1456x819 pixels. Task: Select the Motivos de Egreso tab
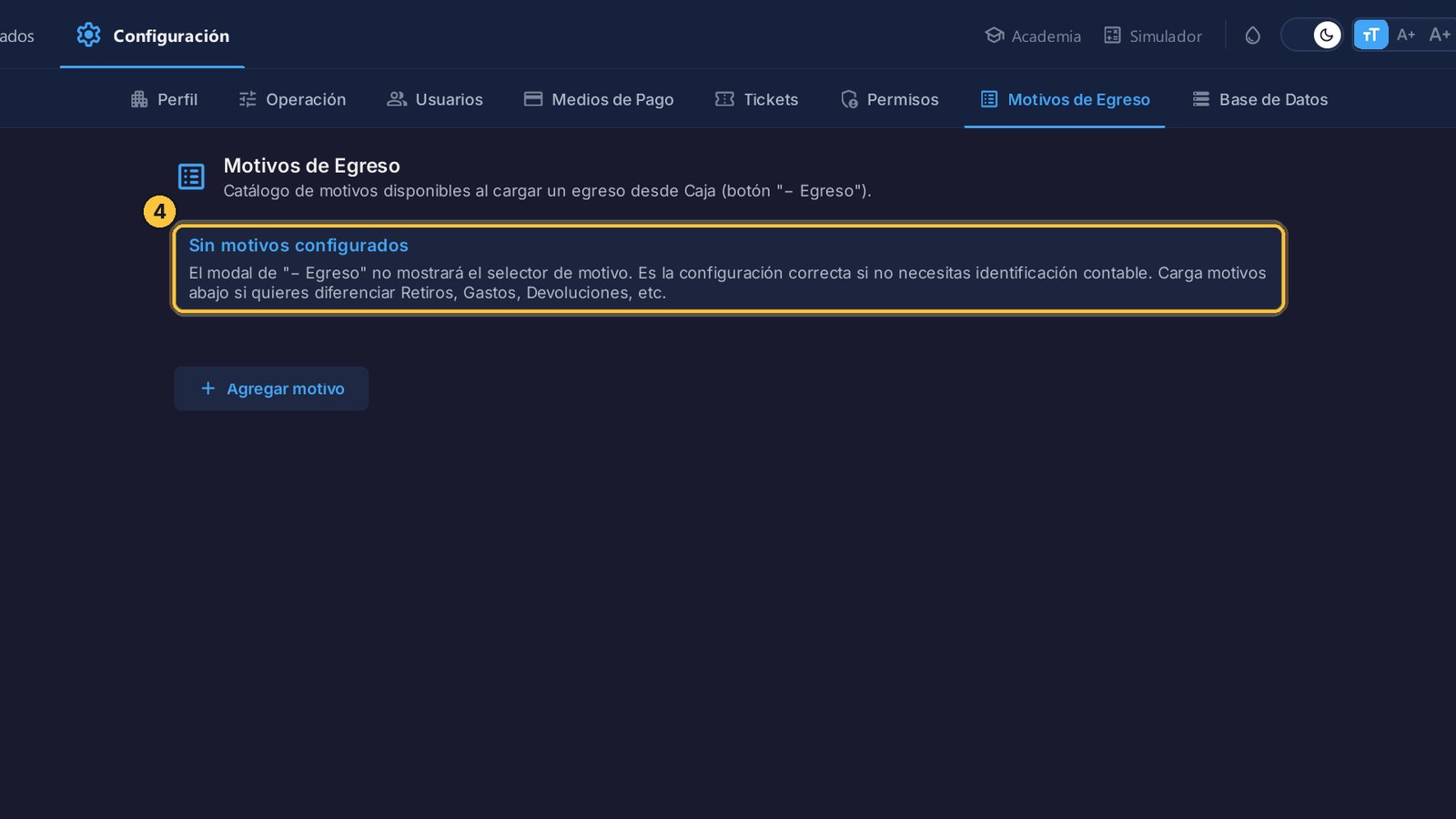pos(1065,99)
